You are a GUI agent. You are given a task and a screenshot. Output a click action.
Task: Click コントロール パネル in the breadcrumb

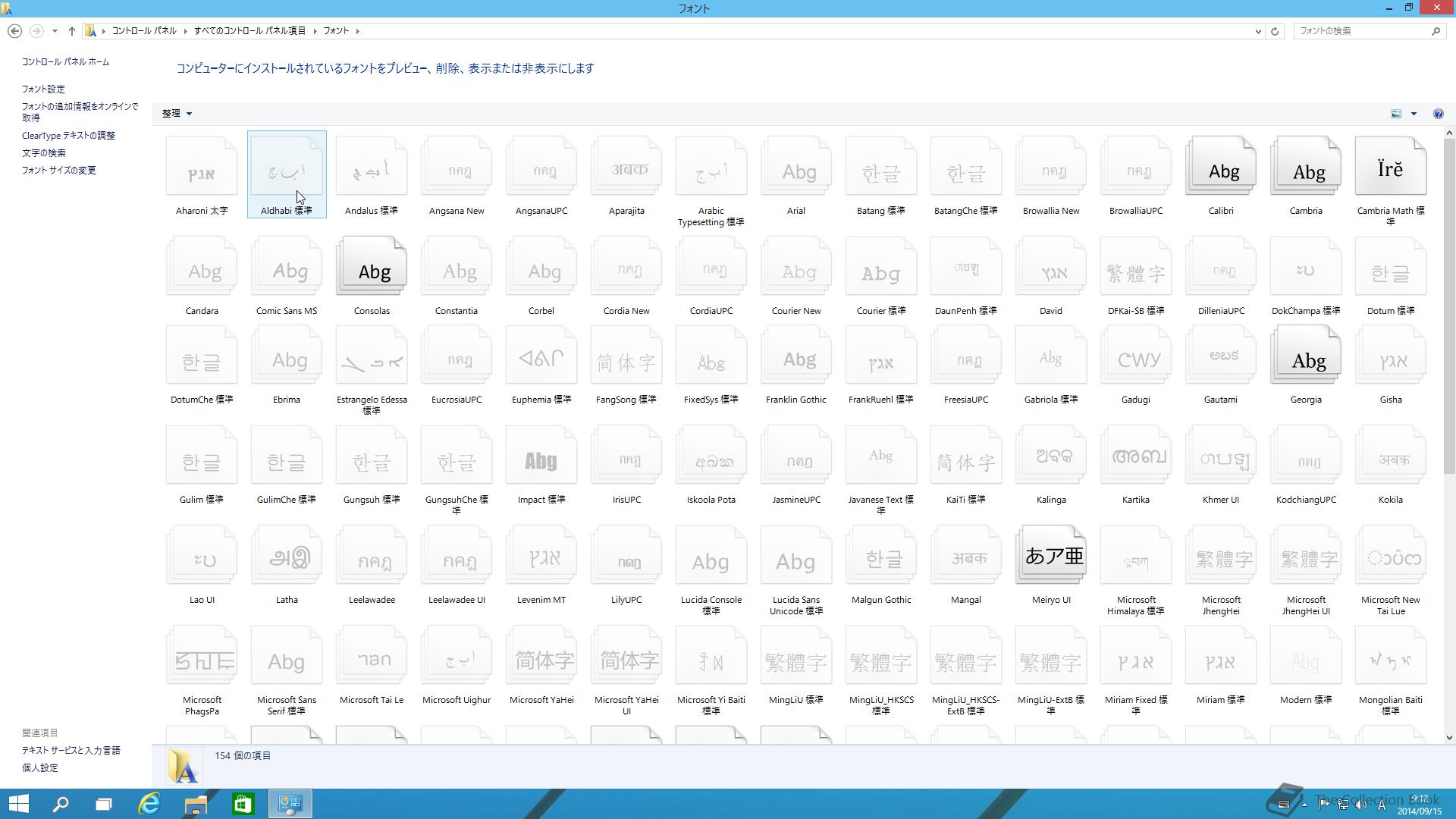[144, 31]
